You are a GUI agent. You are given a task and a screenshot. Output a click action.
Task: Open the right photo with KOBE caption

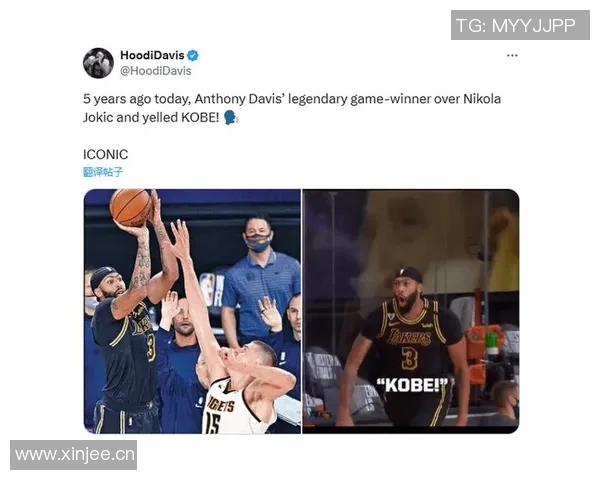pyautogui.click(x=411, y=311)
